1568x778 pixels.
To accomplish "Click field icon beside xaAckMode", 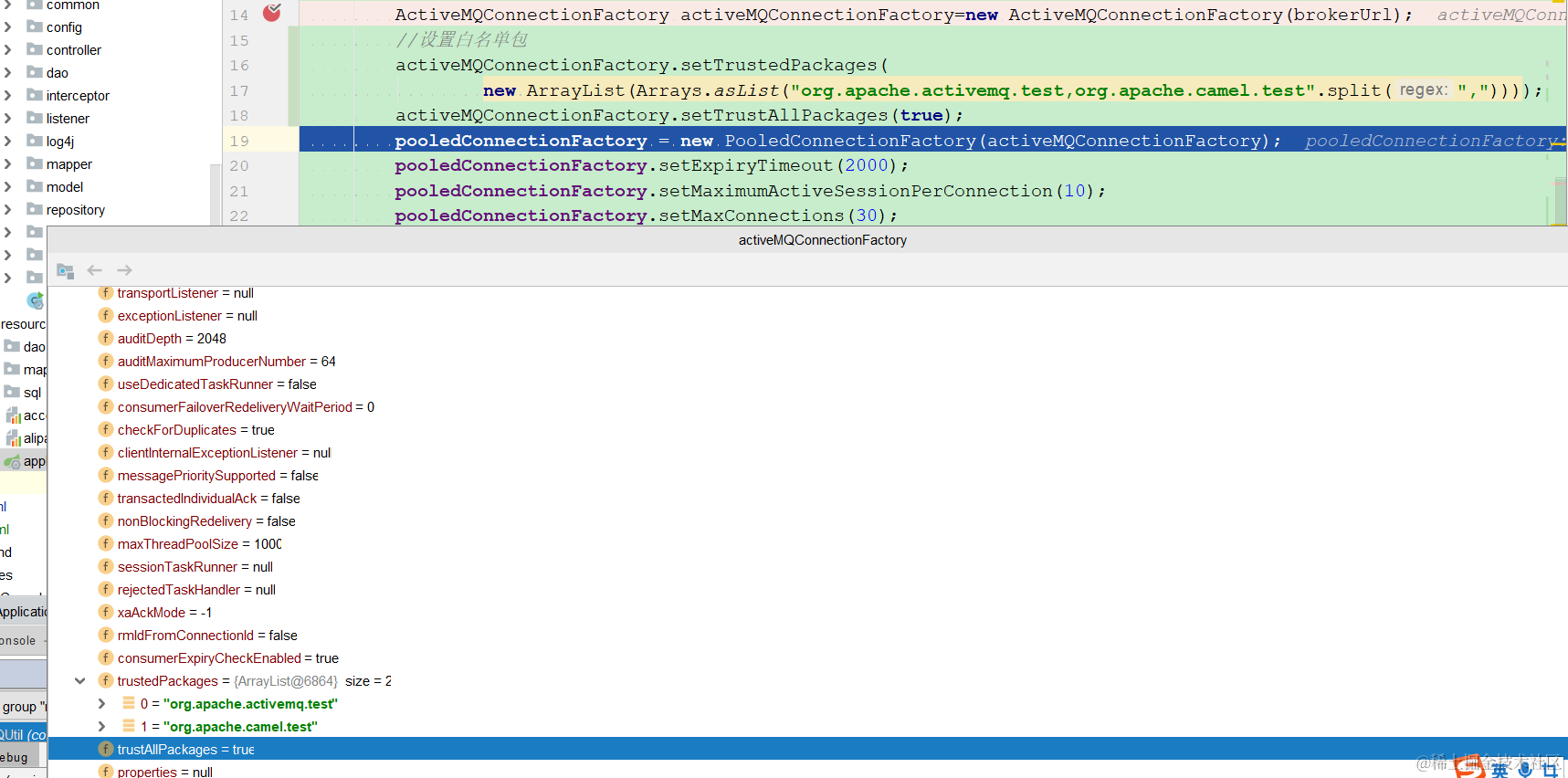I will 106,613.
